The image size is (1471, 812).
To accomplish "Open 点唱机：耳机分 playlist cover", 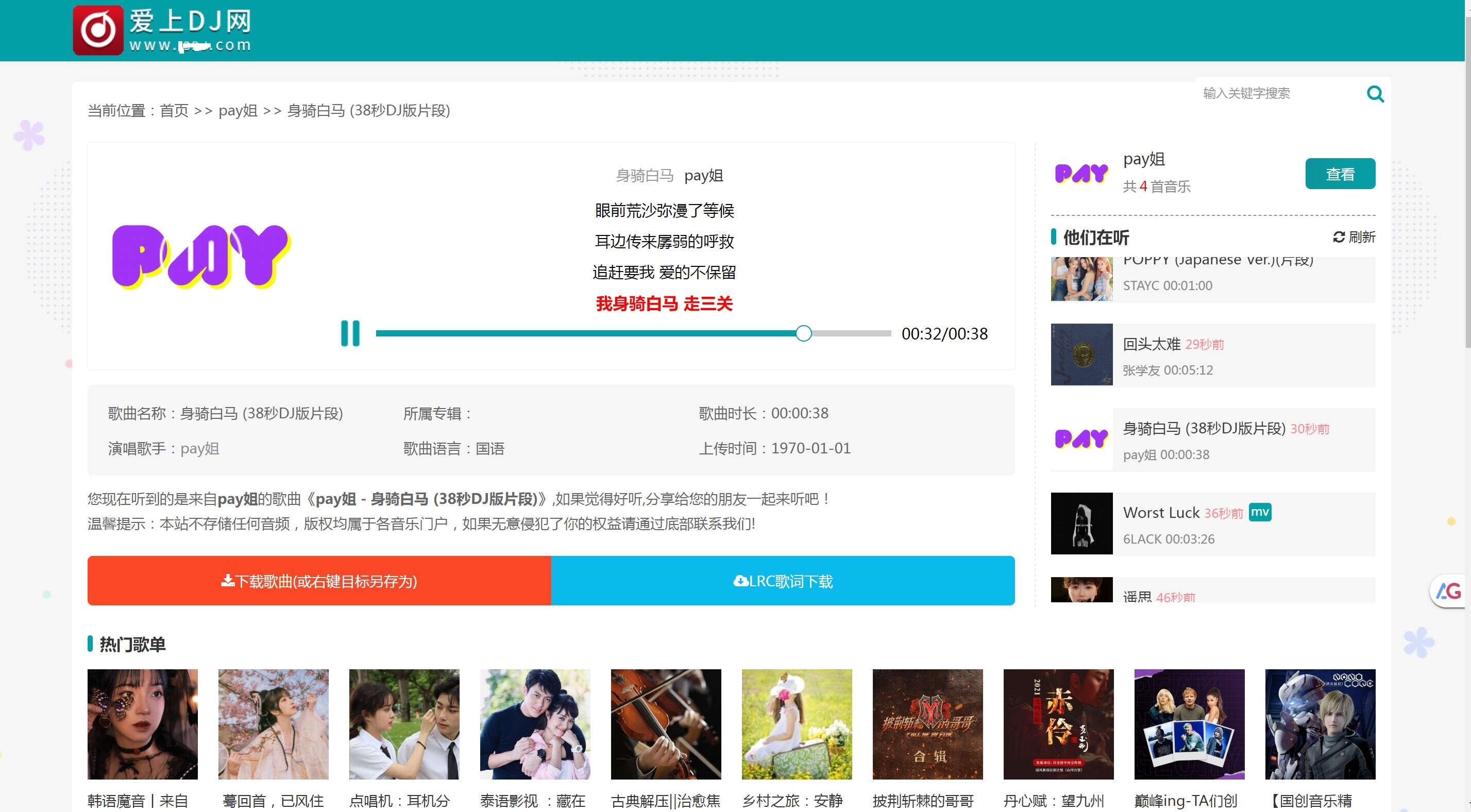I will tap(404, 724).
